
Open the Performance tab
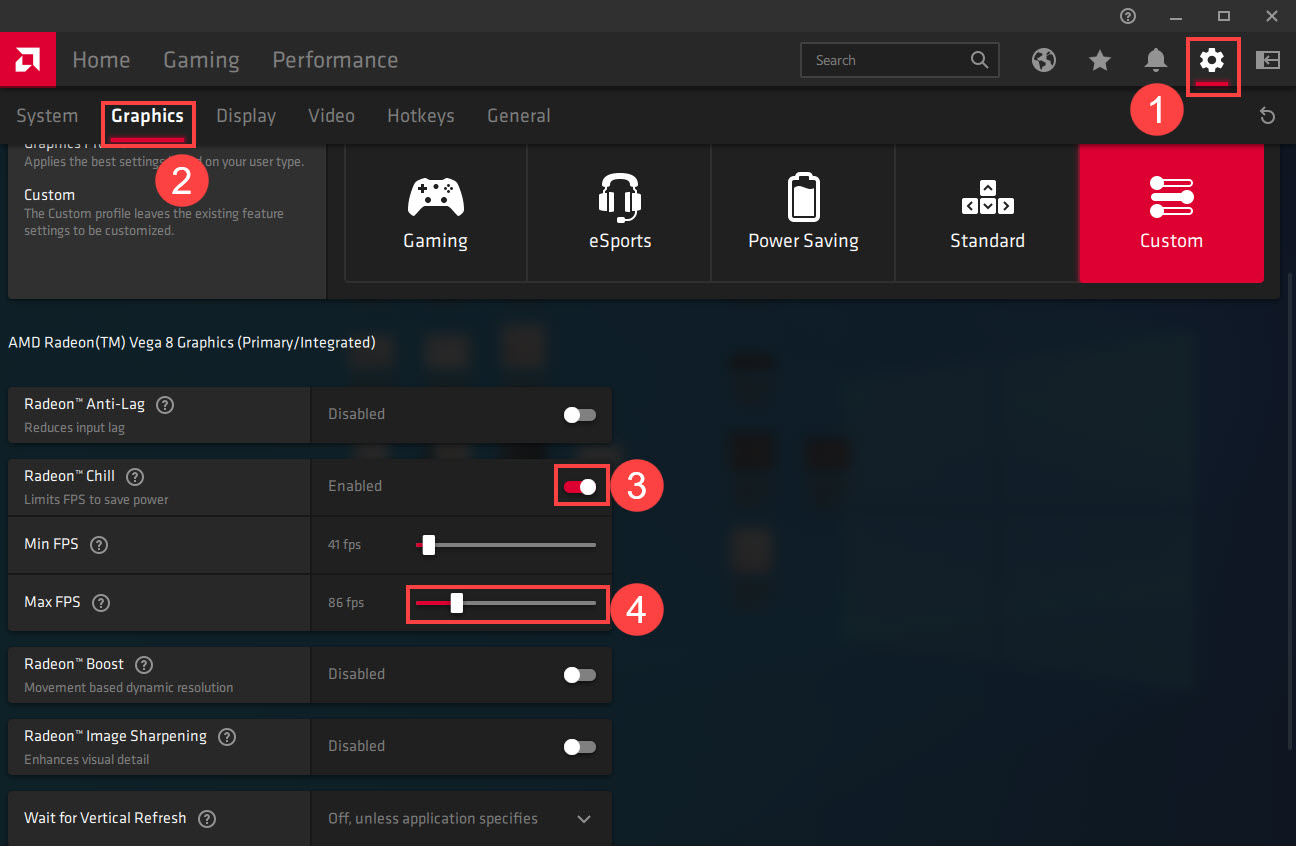[335, 60]
